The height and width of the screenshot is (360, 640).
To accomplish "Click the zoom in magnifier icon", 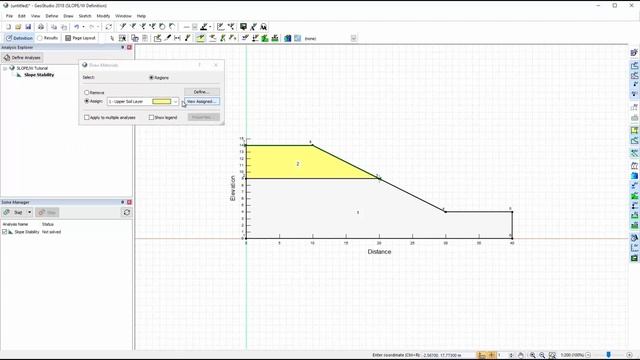I will [532, 355].
